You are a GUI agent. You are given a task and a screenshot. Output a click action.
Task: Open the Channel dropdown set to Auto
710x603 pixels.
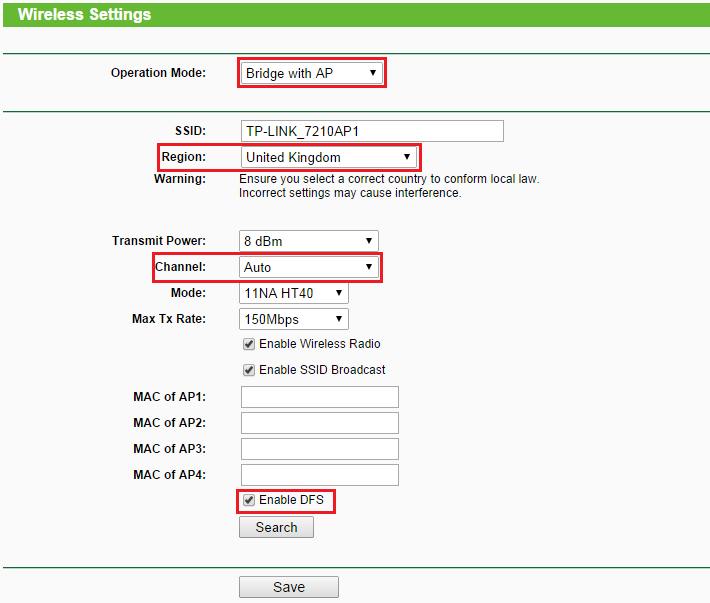(309, 267)
